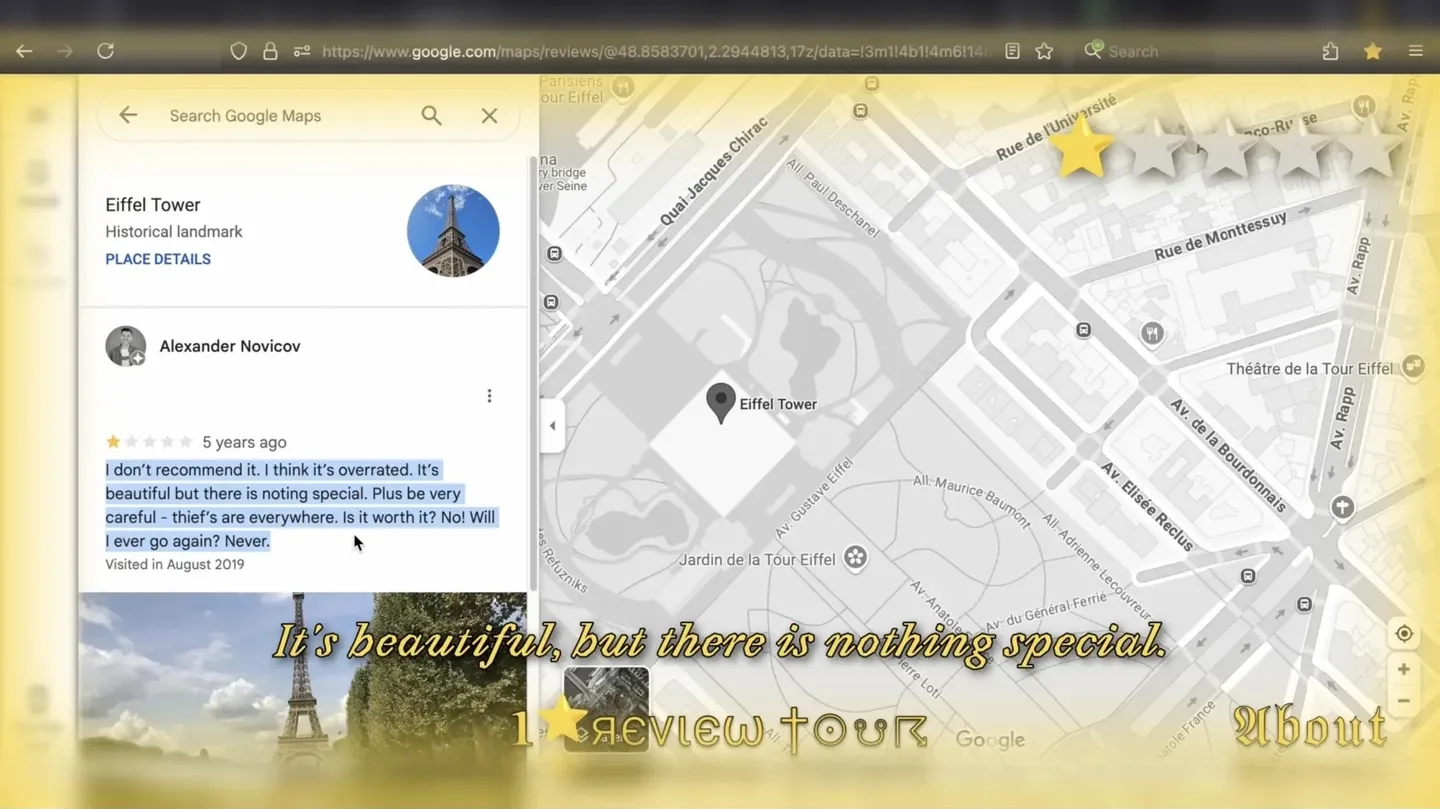Go back using the Maps panel arrow
Image resolution: width=1440 pixels, height=809 pixels.
[128, 116]
